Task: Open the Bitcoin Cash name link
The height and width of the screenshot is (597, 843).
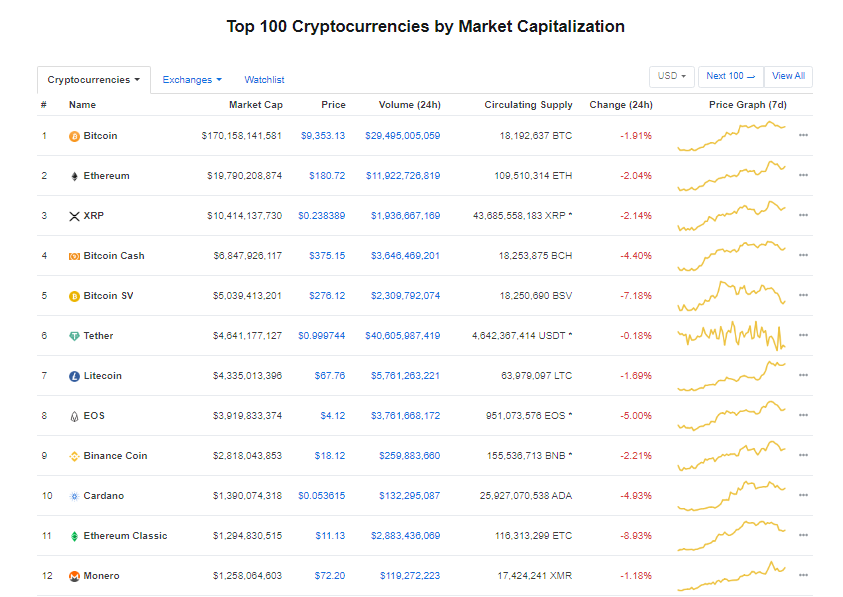Action: 114,256
